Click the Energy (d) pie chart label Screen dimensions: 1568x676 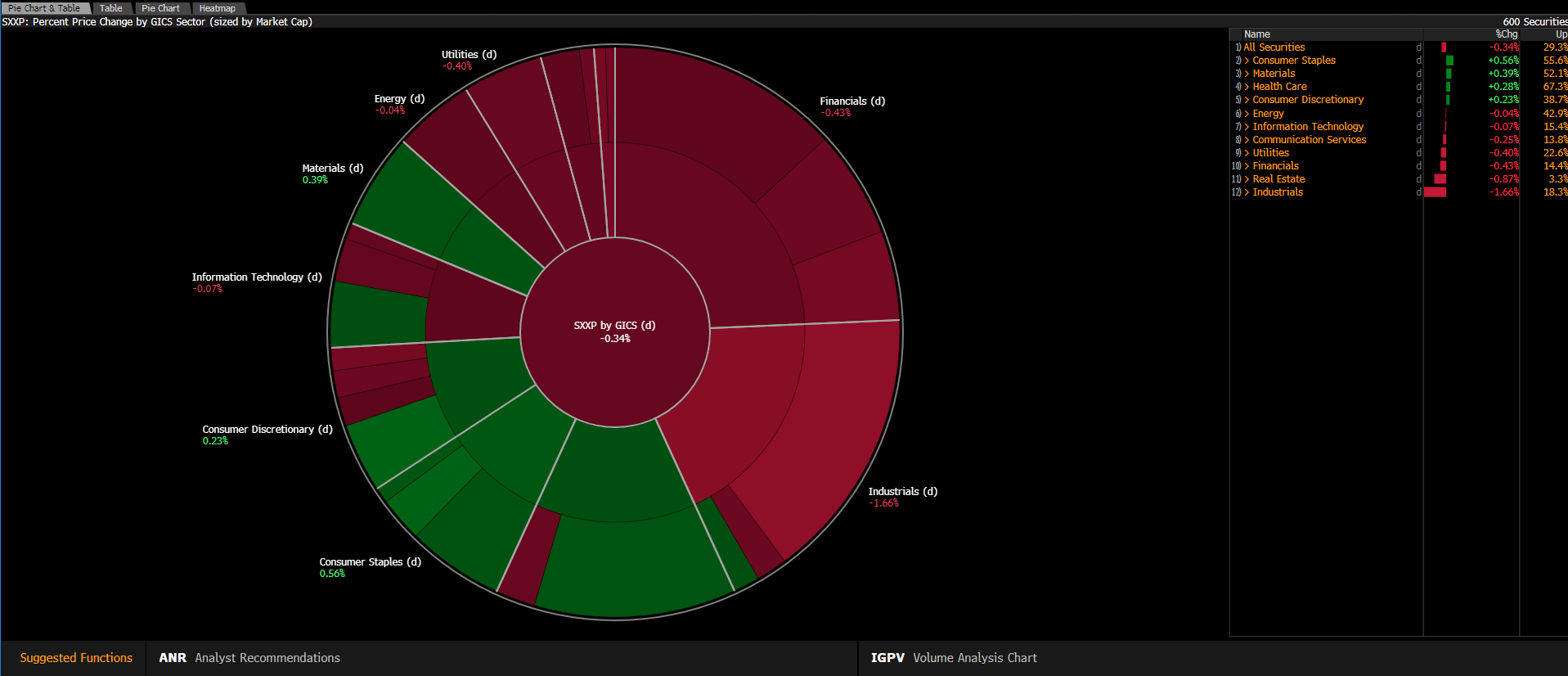[x=400, y=99]
